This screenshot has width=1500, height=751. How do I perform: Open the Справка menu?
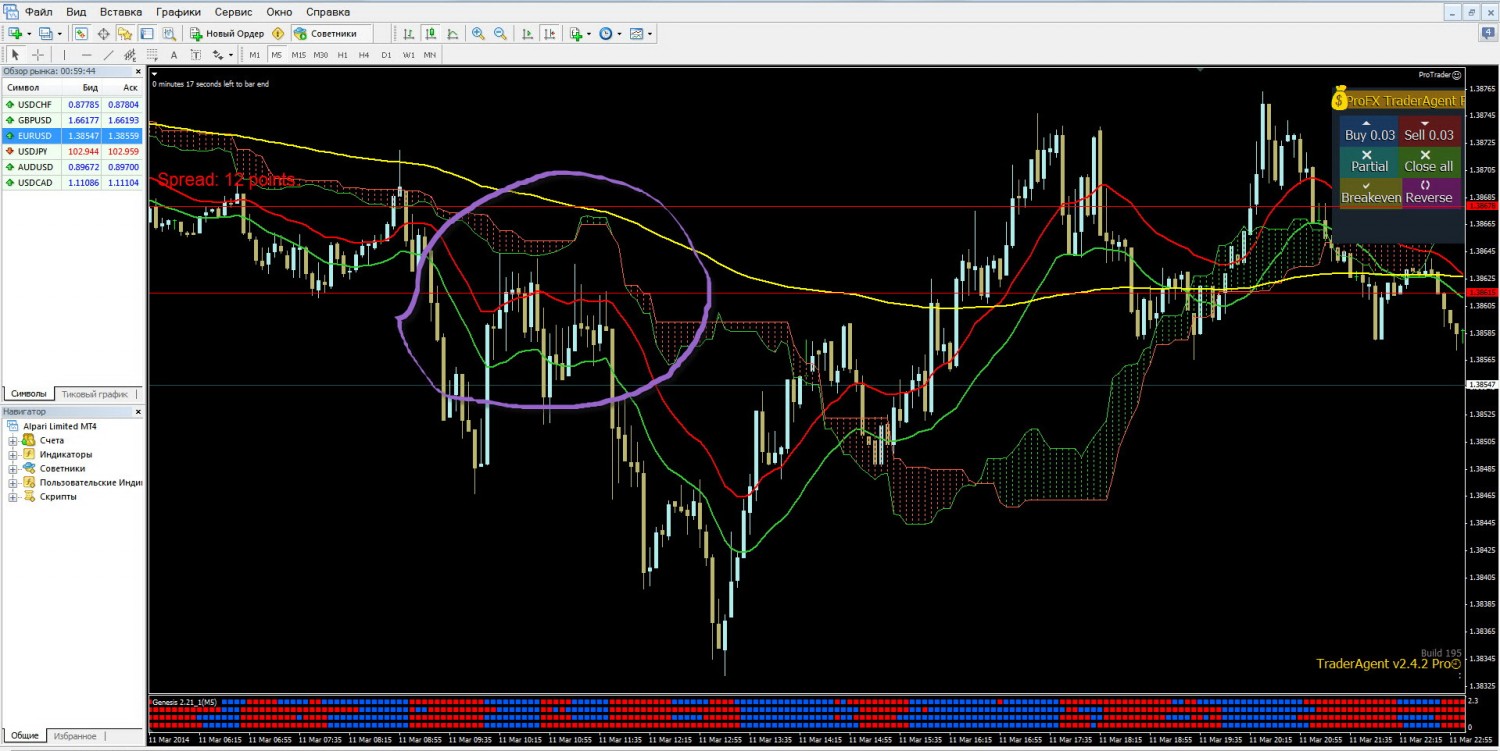[328, 12]
